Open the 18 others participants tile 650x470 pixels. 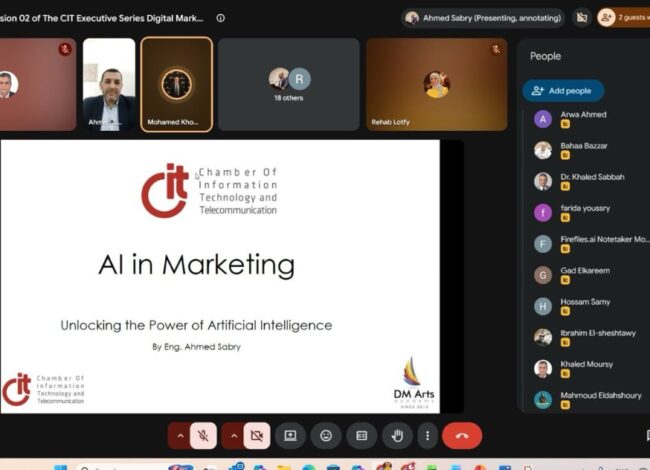pos(289,85)
